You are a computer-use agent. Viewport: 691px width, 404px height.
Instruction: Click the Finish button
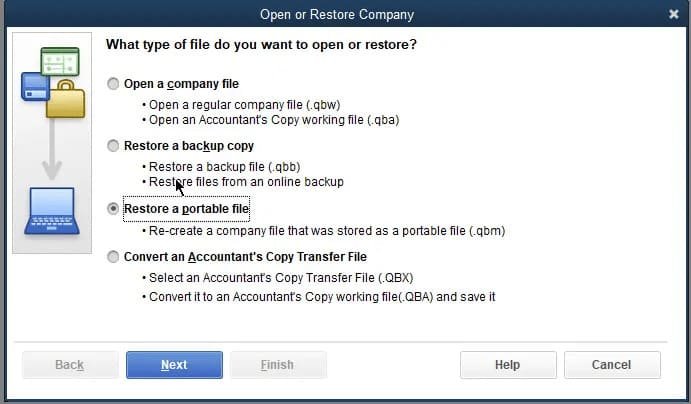tap(277, 365)
